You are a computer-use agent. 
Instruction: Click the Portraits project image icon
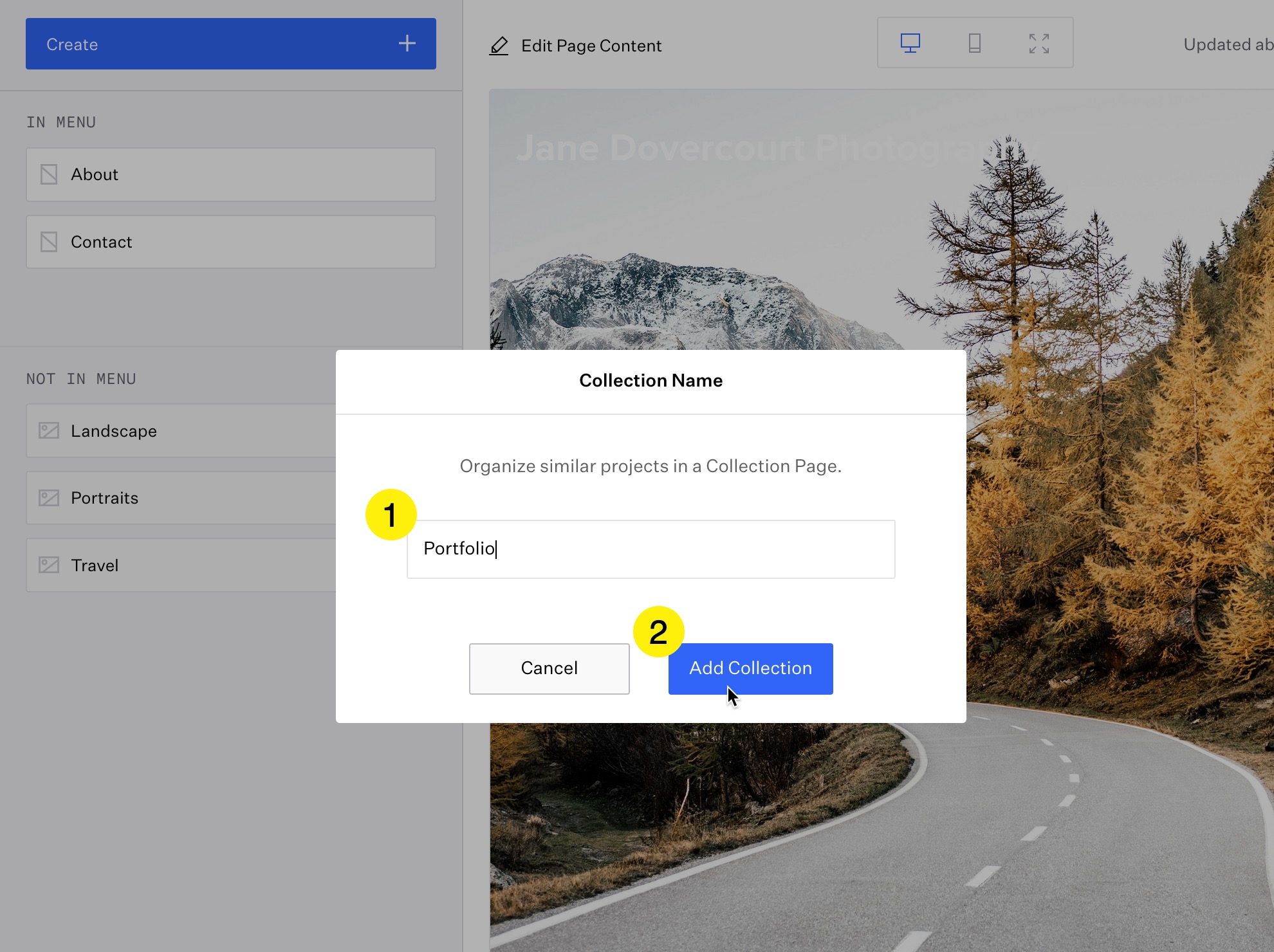(49, 498)
